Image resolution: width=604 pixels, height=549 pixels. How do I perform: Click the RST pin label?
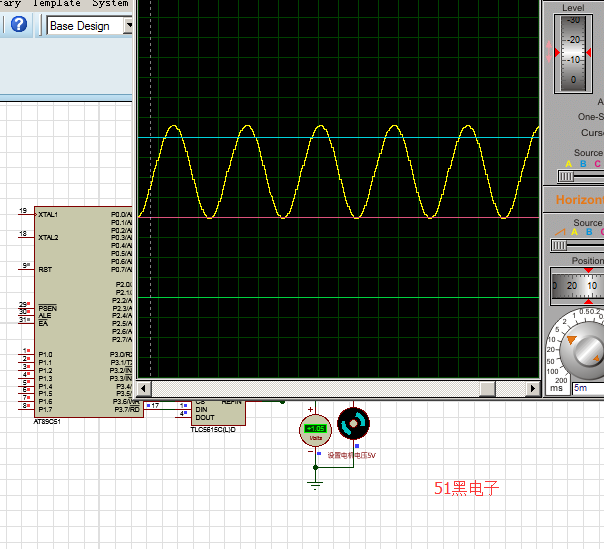point(45,270)
